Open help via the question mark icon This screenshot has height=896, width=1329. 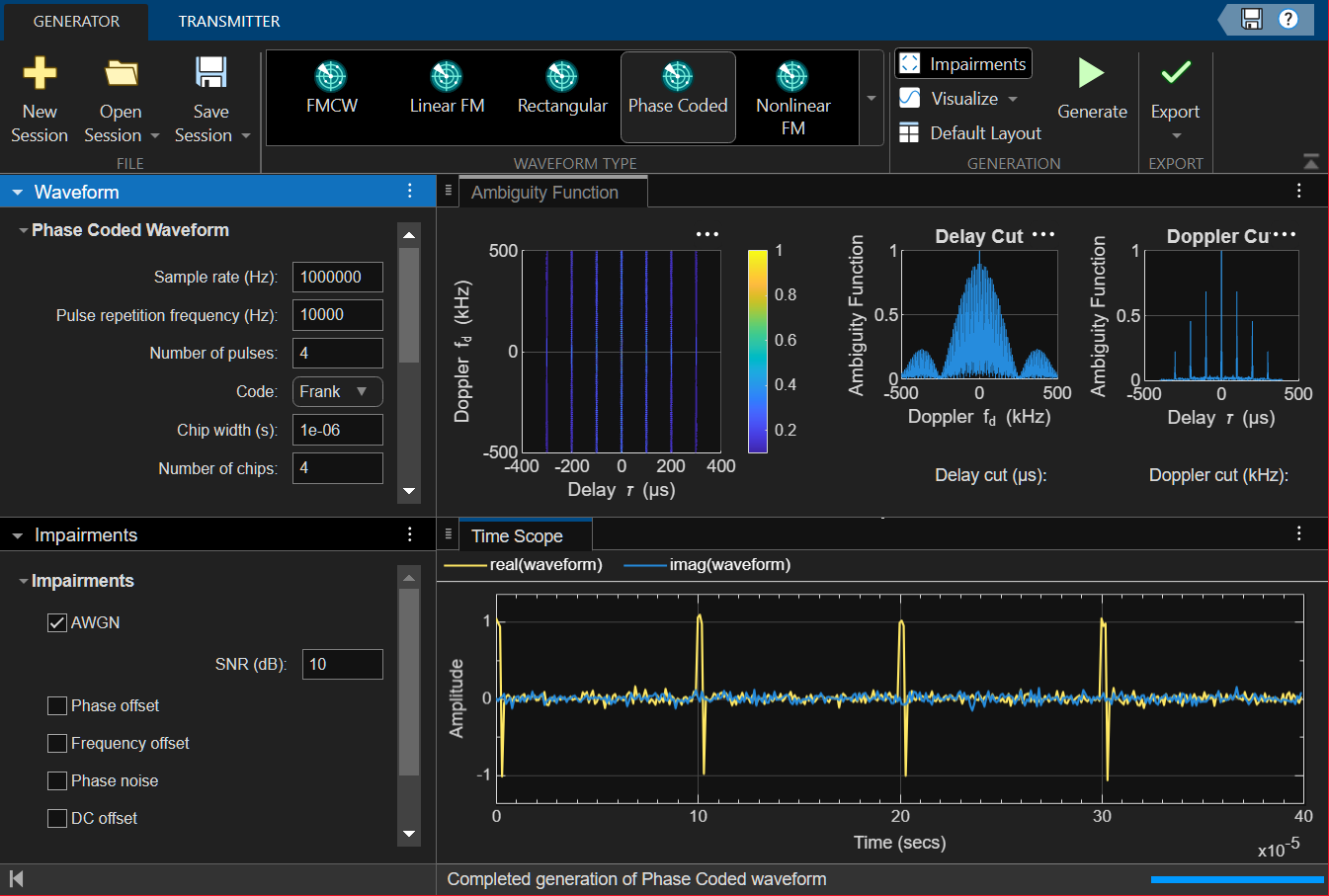1288,19
